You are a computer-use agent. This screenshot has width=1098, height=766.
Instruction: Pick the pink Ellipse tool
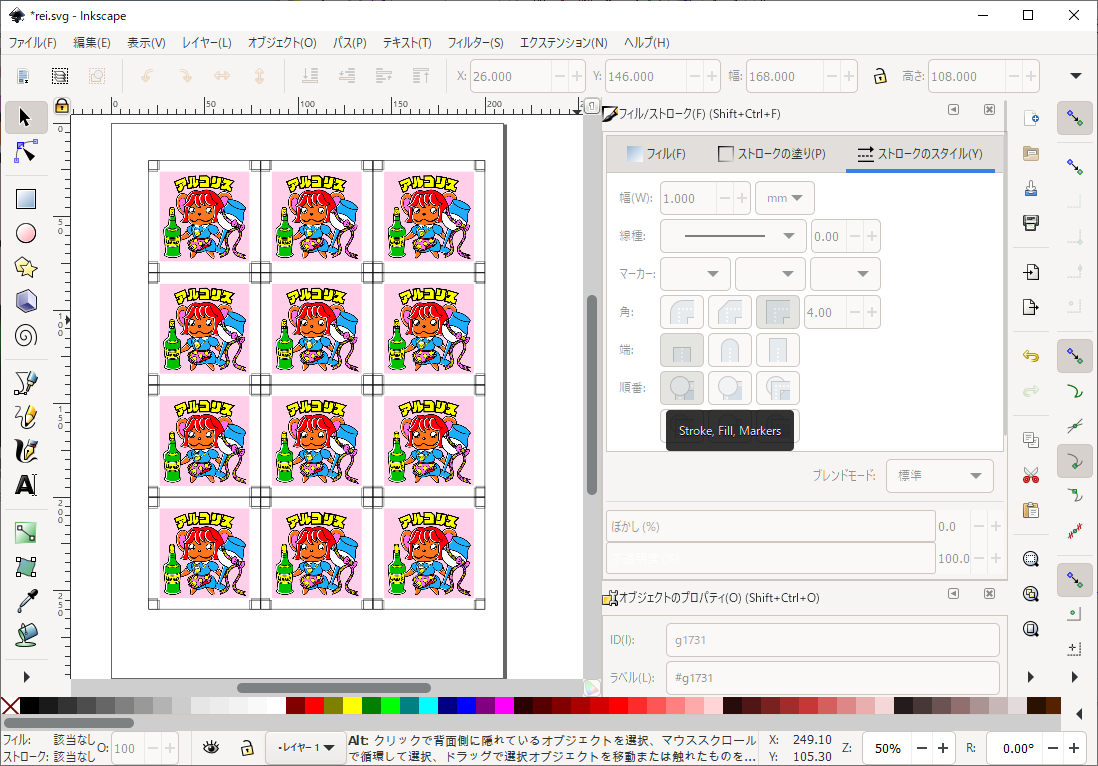[25, 233]
